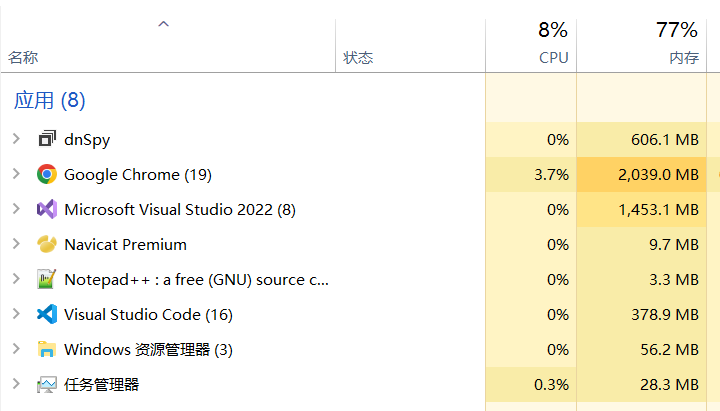Viewport: 720px width, 411px height.
Task: Select the 任务管理器 icon
Action: [x=47, y=384]
